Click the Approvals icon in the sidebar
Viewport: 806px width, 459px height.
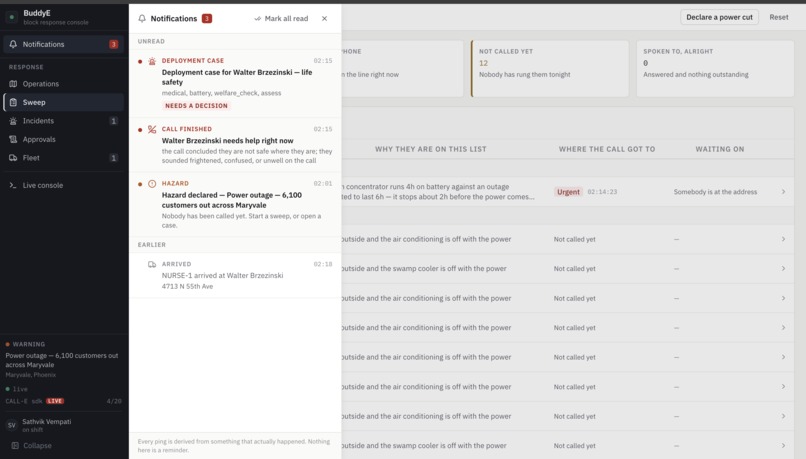(13, 139)
